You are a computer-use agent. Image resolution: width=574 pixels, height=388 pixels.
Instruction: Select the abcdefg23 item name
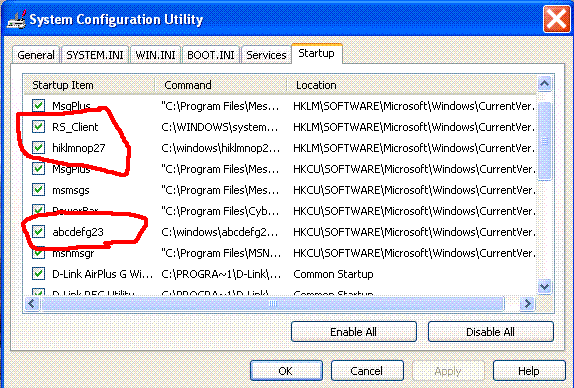click(78, 232)
